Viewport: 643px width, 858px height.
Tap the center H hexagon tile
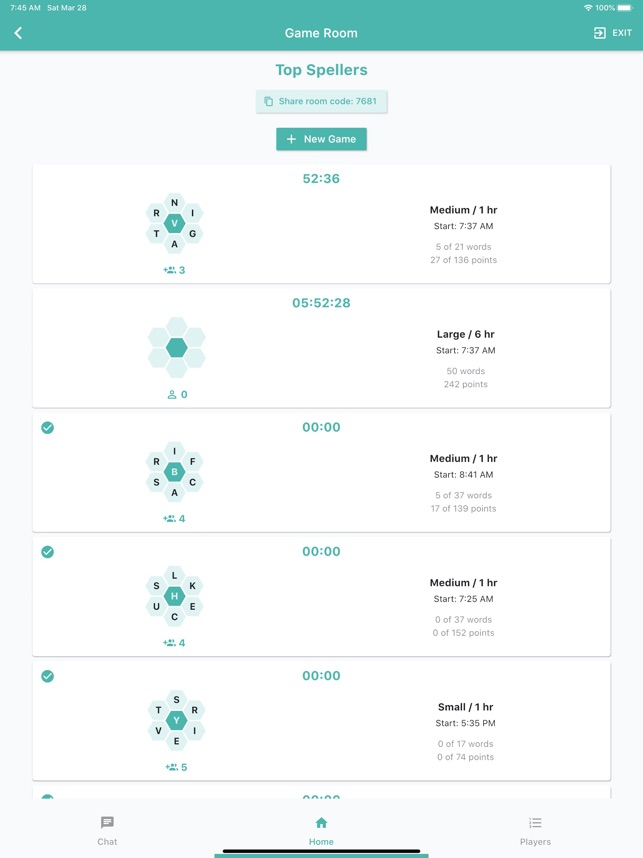[175, 596]
